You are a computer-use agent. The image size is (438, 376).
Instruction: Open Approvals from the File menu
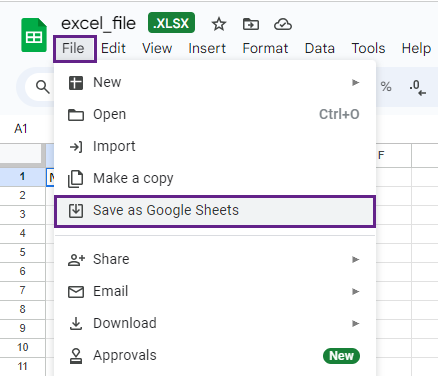pyautogui.click(x=215, y=355)
